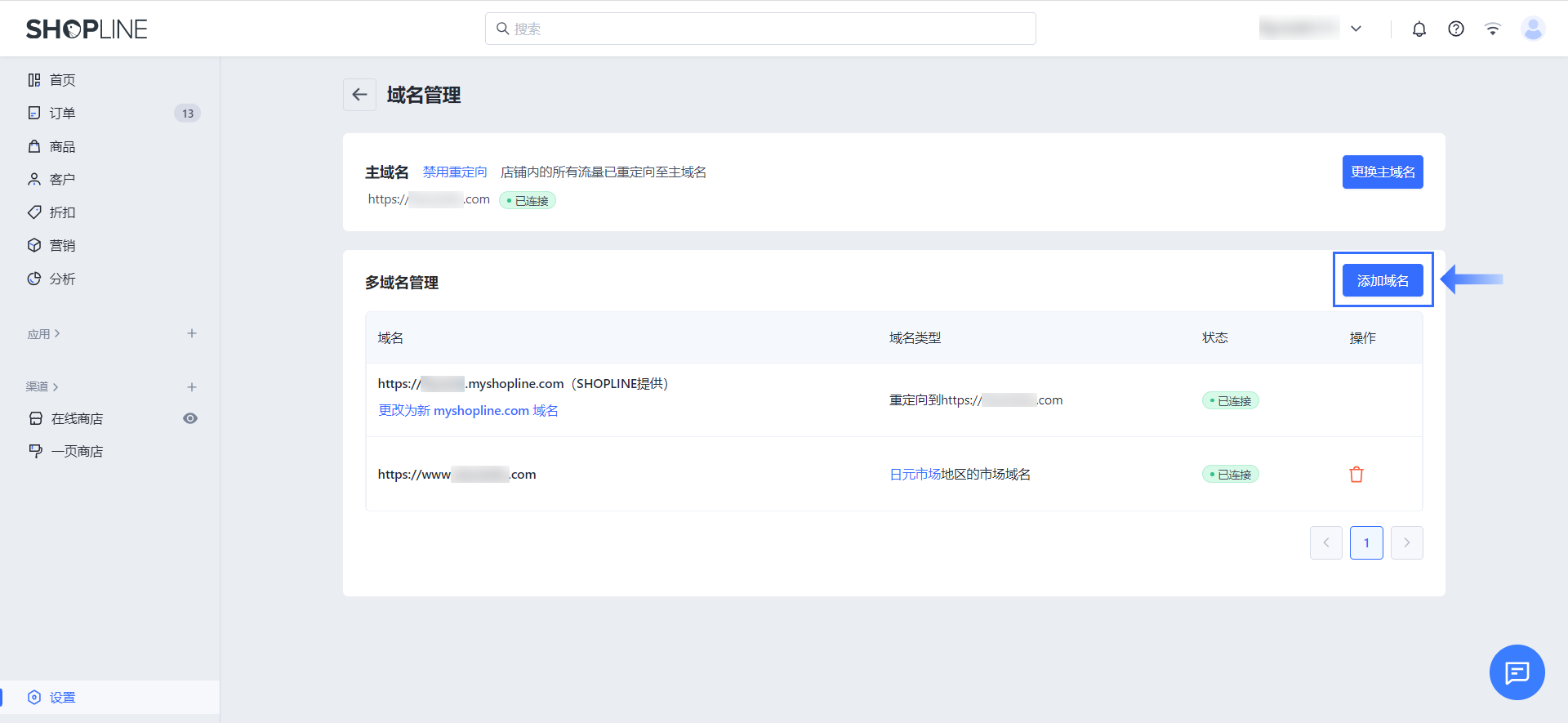1568x723 pixels.
Task: Click the SHOPLINE logo
Action: (87, 29)
